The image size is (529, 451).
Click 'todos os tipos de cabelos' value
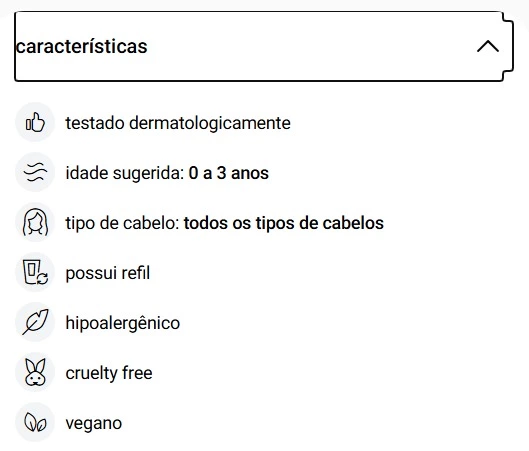click(x=284, y=223)
